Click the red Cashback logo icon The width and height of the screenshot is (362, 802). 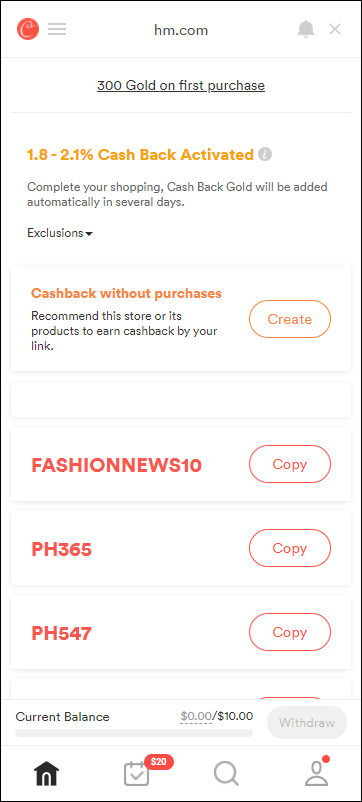(x=28, y=29)
